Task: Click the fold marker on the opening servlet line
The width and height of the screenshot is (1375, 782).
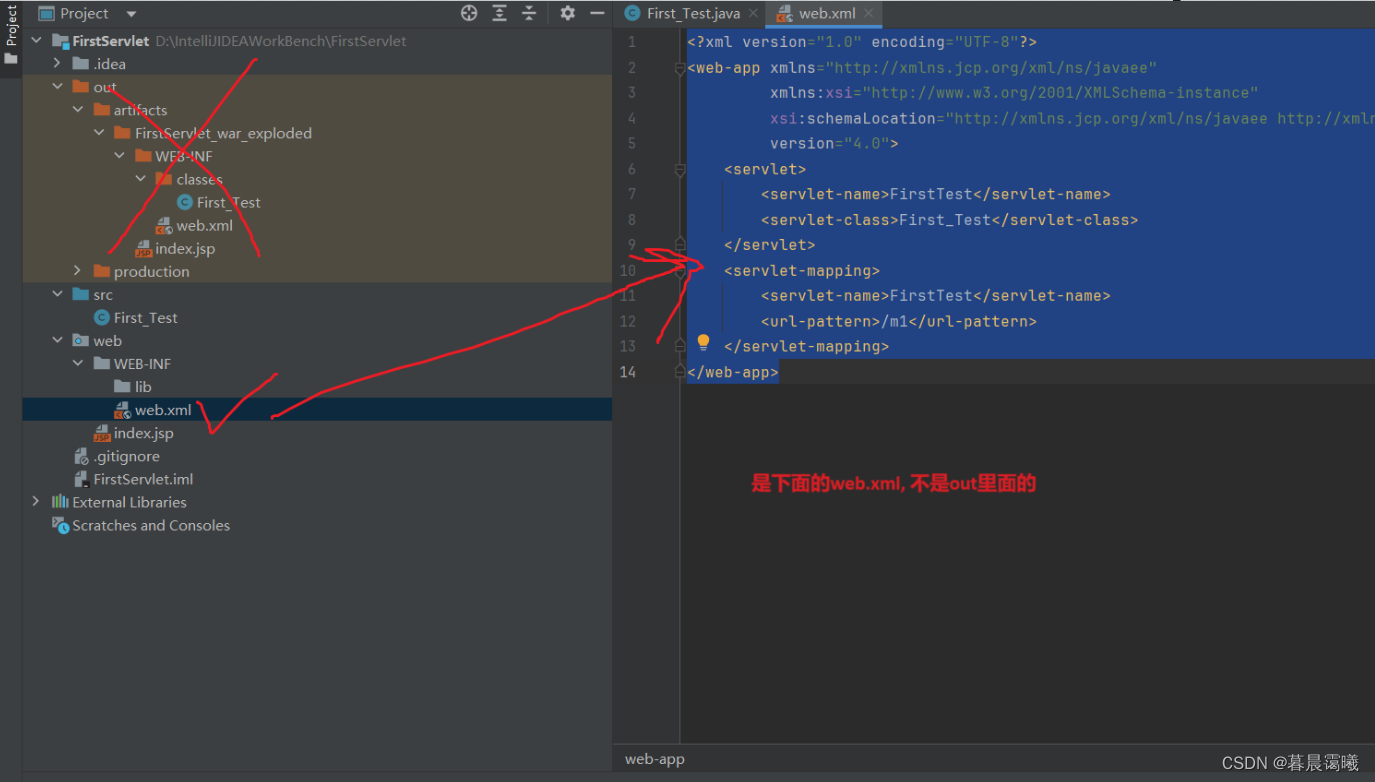Action: pyautogui.click(x=680, y=170)
